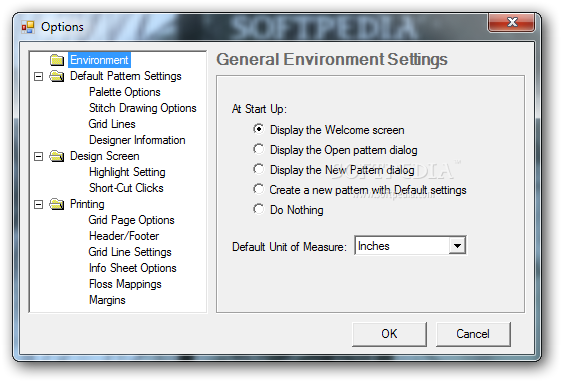This screenshot has width=562, height=382.
Task: Click the Cancel button
Action: coord(473,334)
